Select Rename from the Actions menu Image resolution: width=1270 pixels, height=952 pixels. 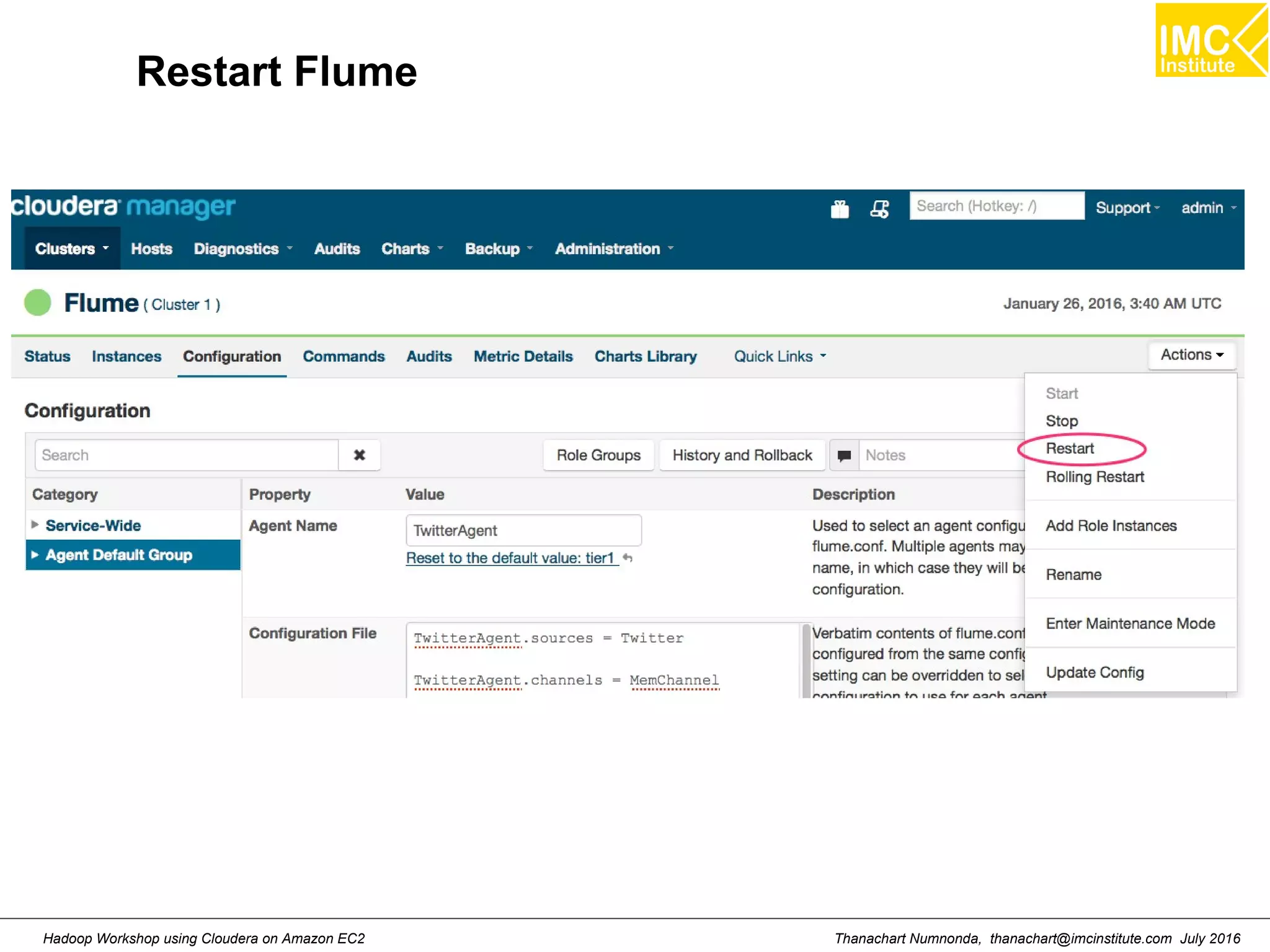point(1073,575)
